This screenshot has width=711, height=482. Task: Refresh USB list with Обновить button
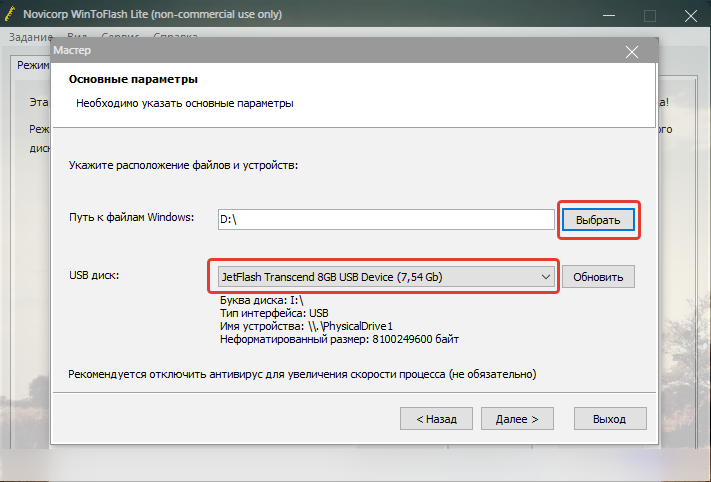click(598, 277)
